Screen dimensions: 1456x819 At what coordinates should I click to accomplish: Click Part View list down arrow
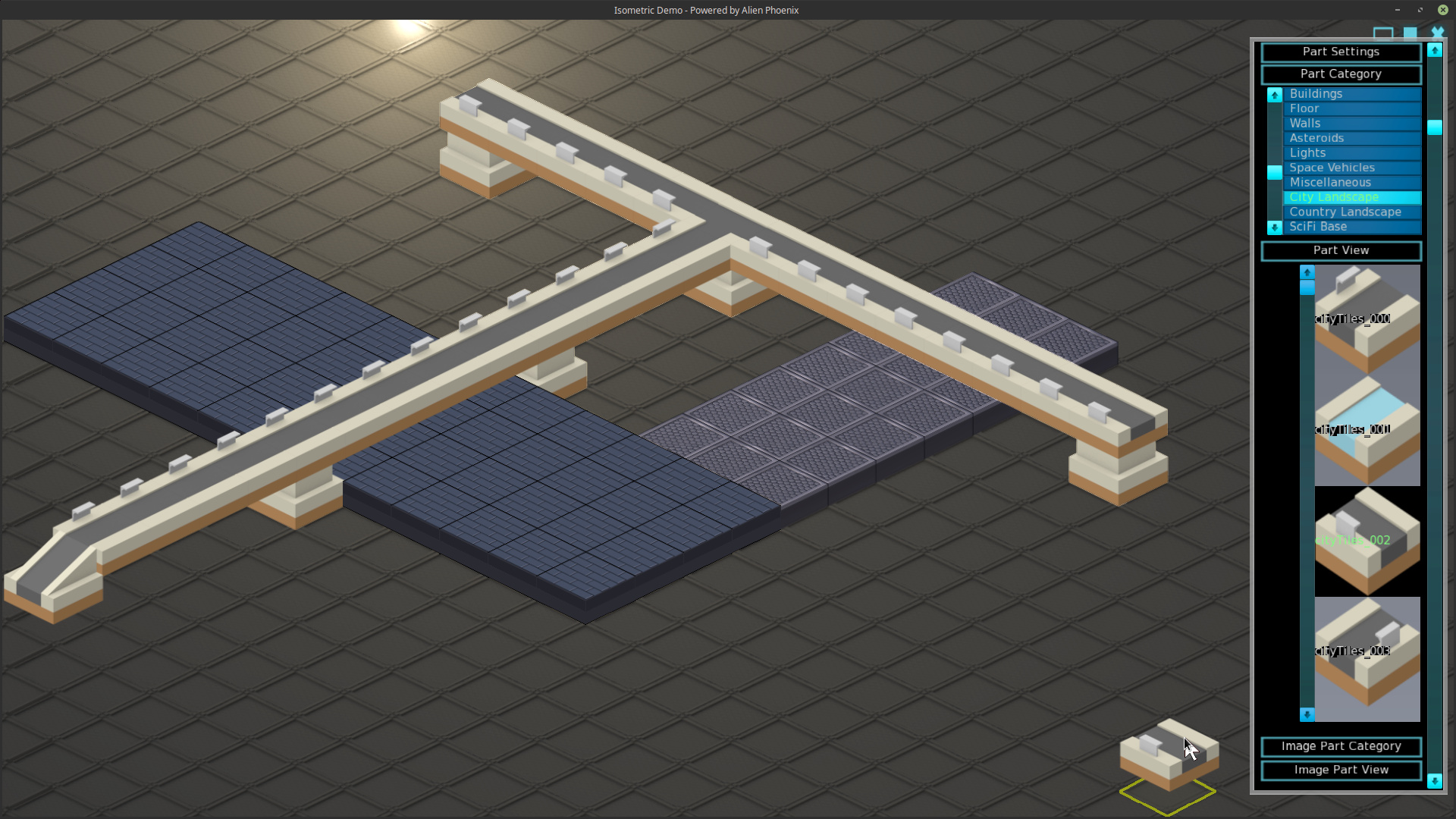[x=1307, y=714]
